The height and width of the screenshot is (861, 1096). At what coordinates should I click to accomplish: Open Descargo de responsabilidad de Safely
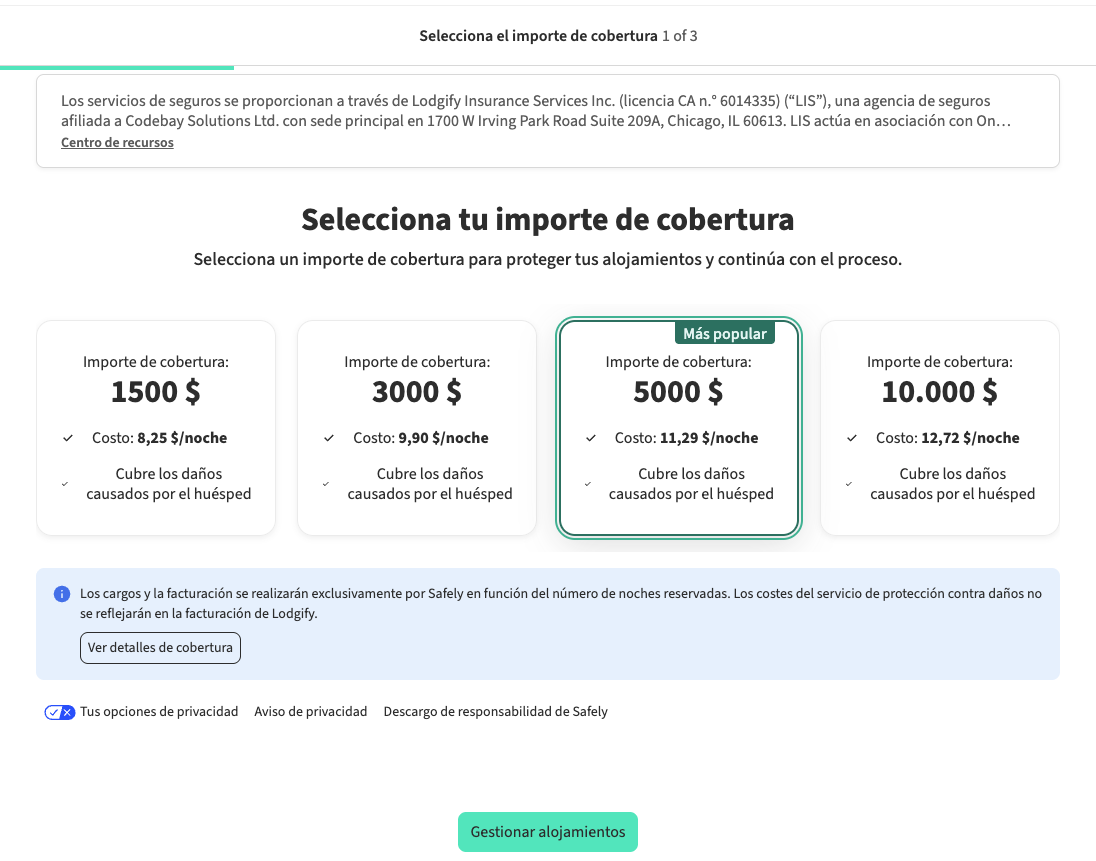coord(495,712)
